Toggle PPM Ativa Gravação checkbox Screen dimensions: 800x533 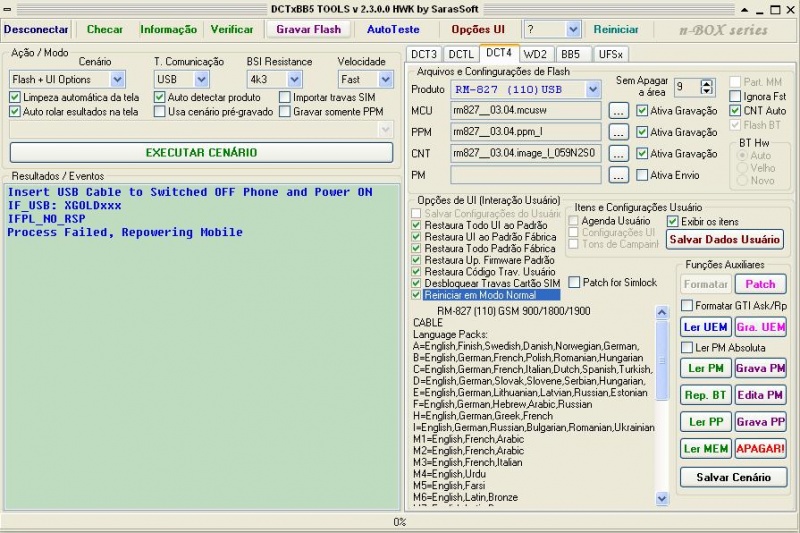[x=642, y=132]
